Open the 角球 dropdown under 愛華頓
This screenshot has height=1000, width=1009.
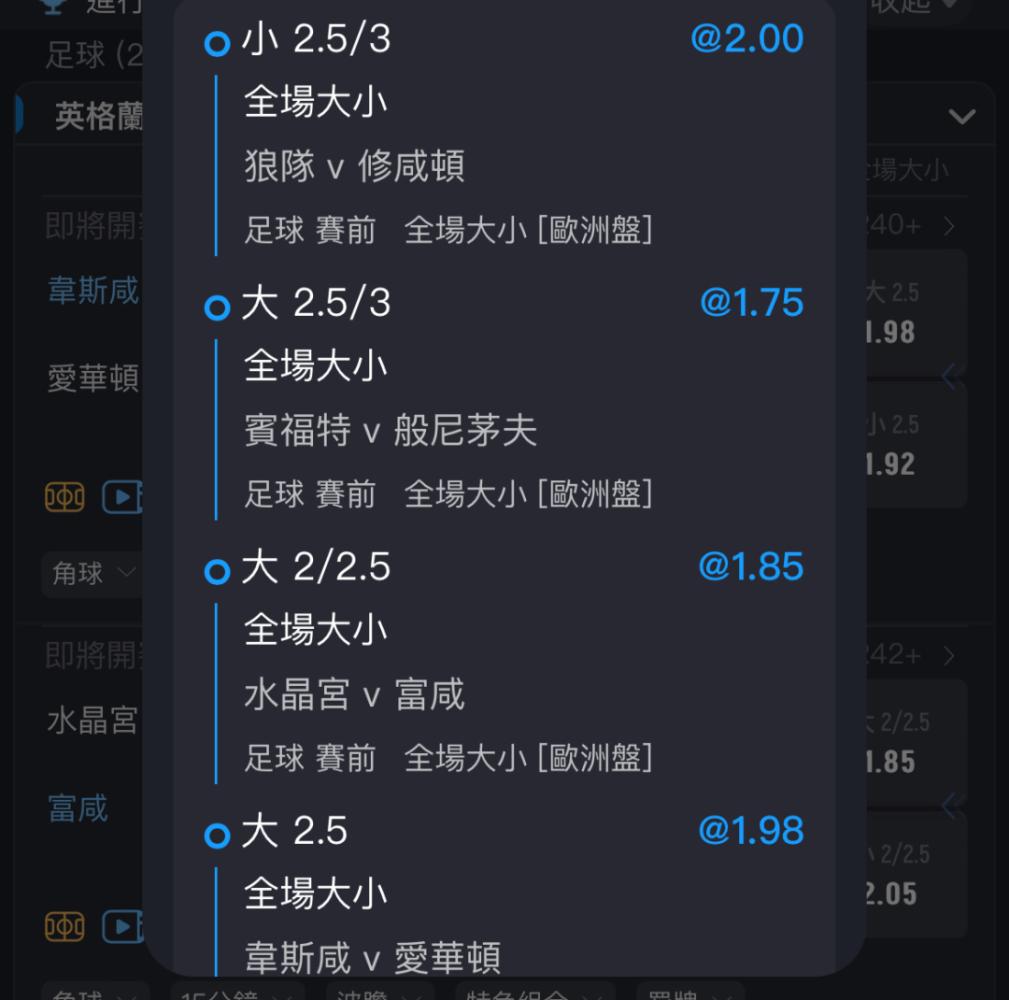[92, 573]
